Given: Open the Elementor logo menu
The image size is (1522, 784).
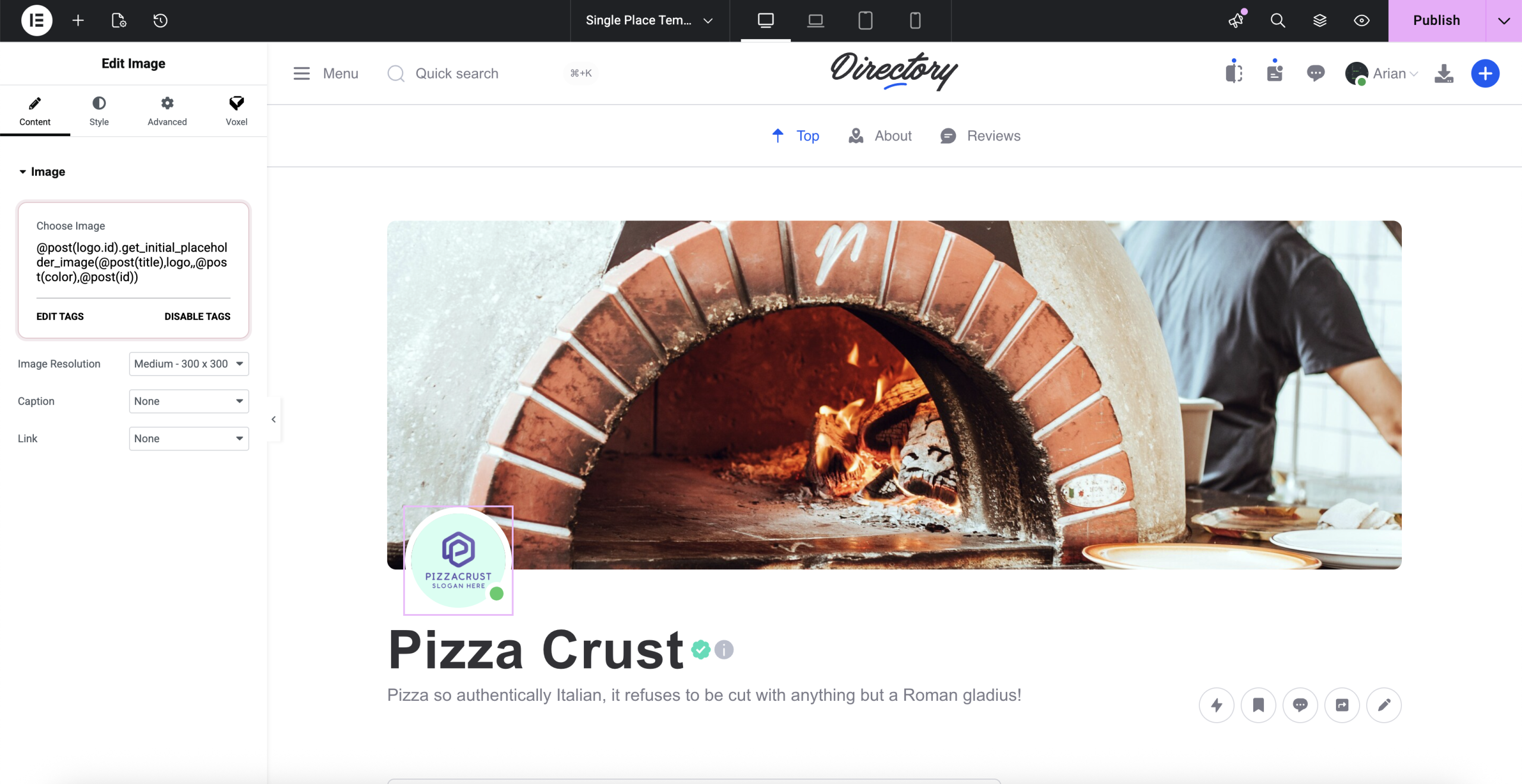Looking at the screenshot, I should point(36,20).
